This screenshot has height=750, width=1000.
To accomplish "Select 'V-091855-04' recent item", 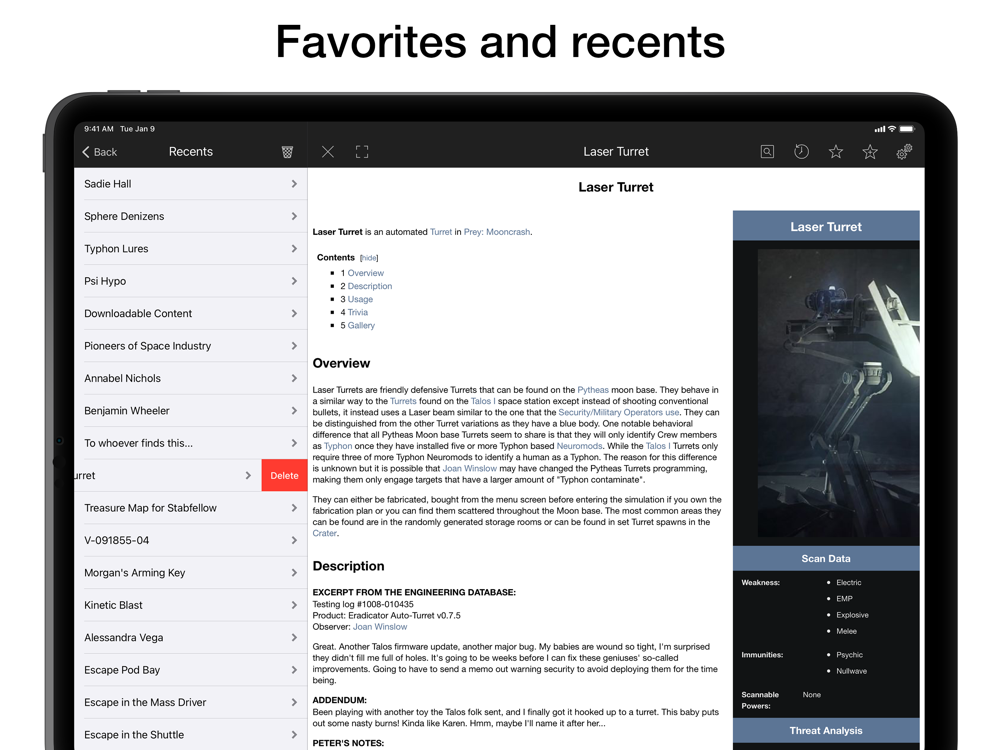I will [x=191, y=540].
